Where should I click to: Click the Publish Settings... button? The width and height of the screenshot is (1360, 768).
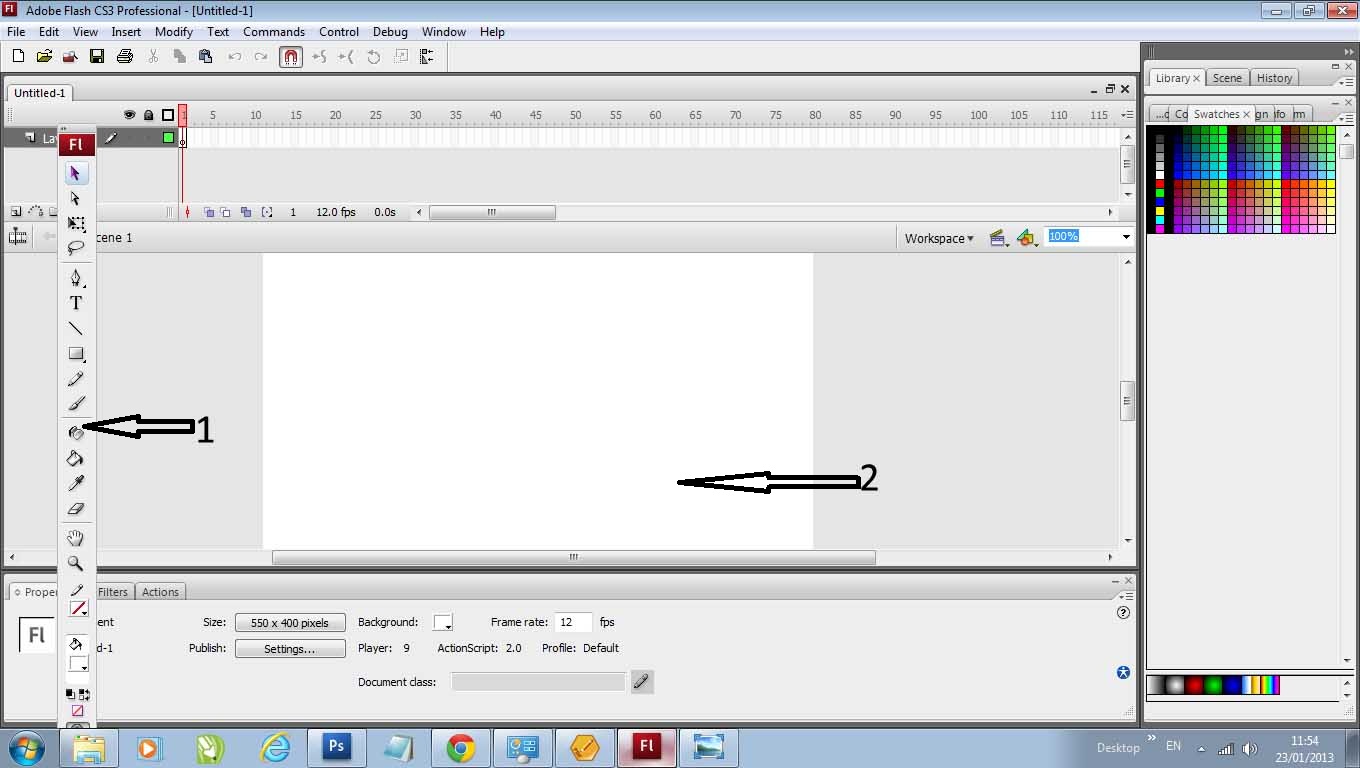(290, 649)
